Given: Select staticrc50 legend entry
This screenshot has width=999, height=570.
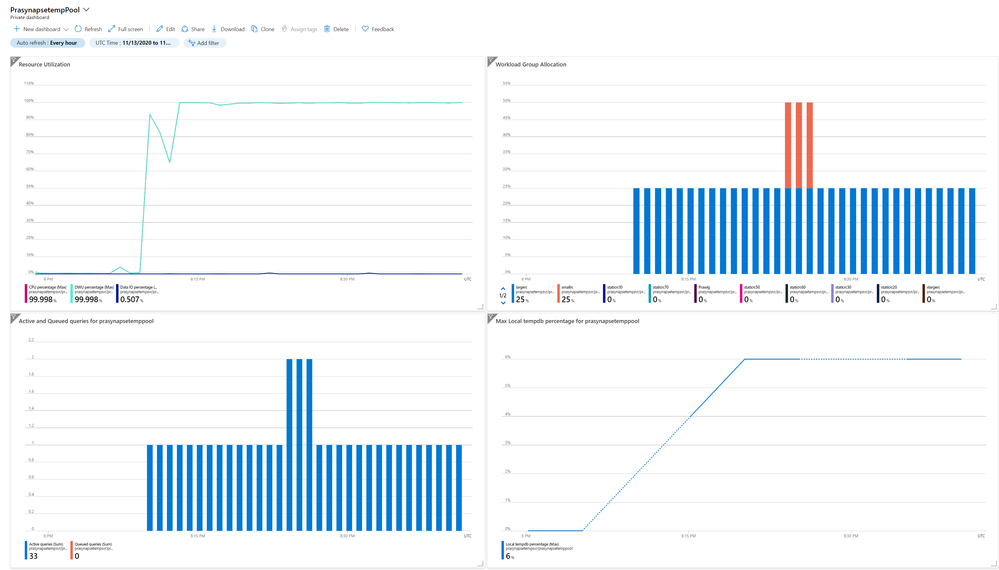Looking at the screenshot, I should [x=762, y=294].
